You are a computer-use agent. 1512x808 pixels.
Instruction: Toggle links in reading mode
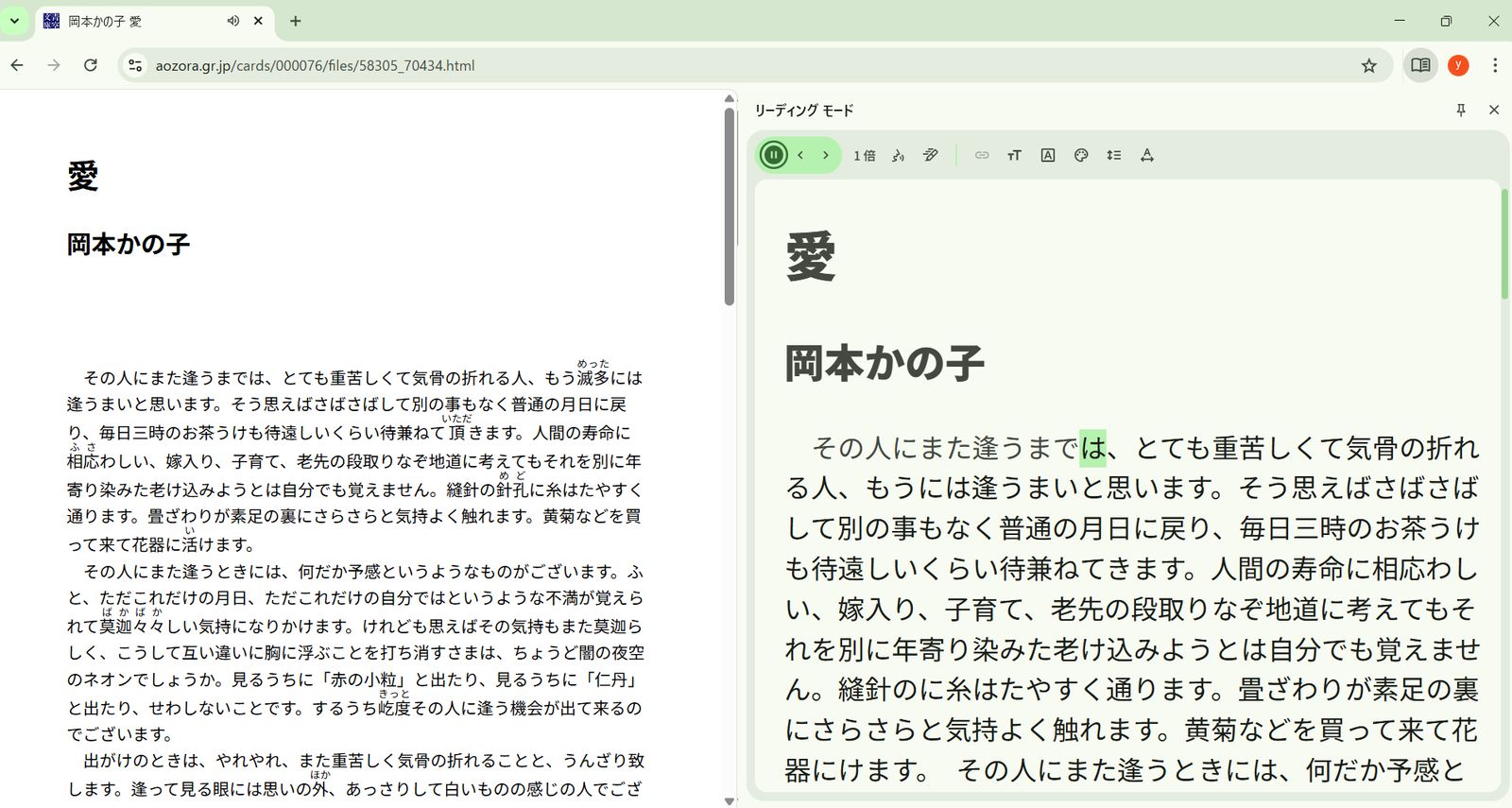tap(982, 155)
